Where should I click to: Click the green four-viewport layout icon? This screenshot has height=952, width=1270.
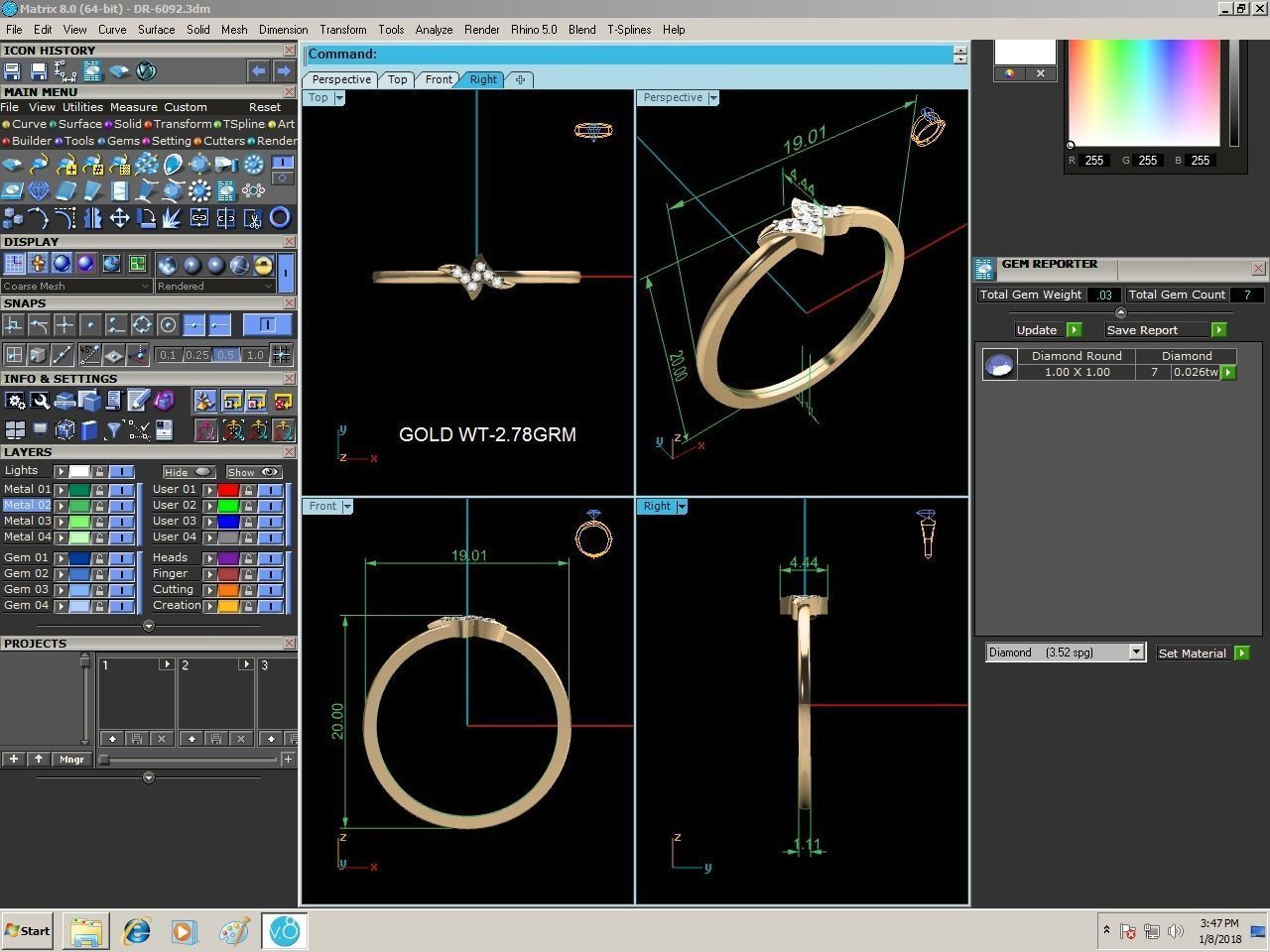coord(137,264)
